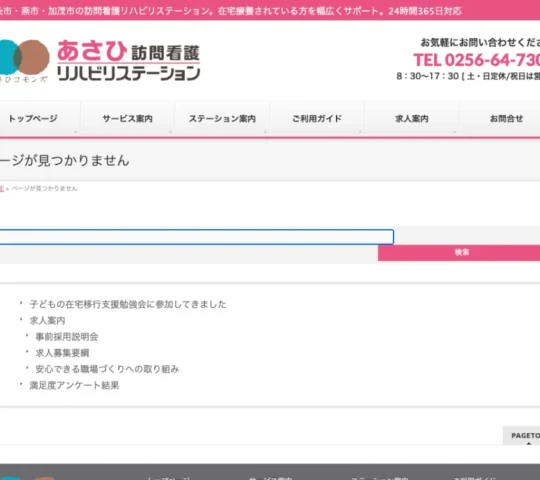Click the pink top banner tagline text
The image size is (540, 480).
pos(231,11)
